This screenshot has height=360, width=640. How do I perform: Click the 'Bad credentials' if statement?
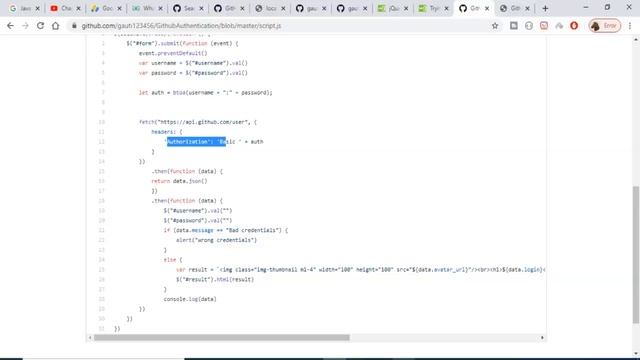click(226, 230)
